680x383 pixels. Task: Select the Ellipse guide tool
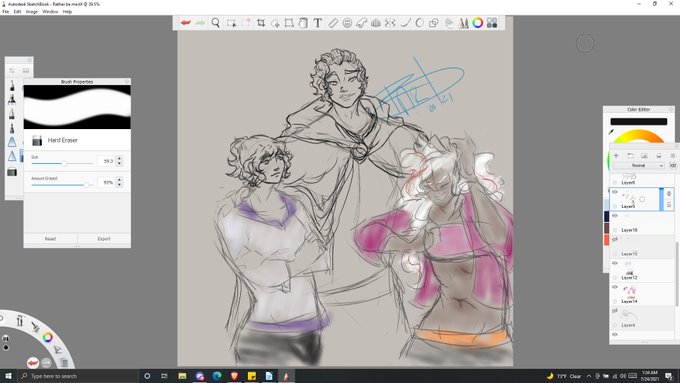pyautogui.click(x=347, y=23)
